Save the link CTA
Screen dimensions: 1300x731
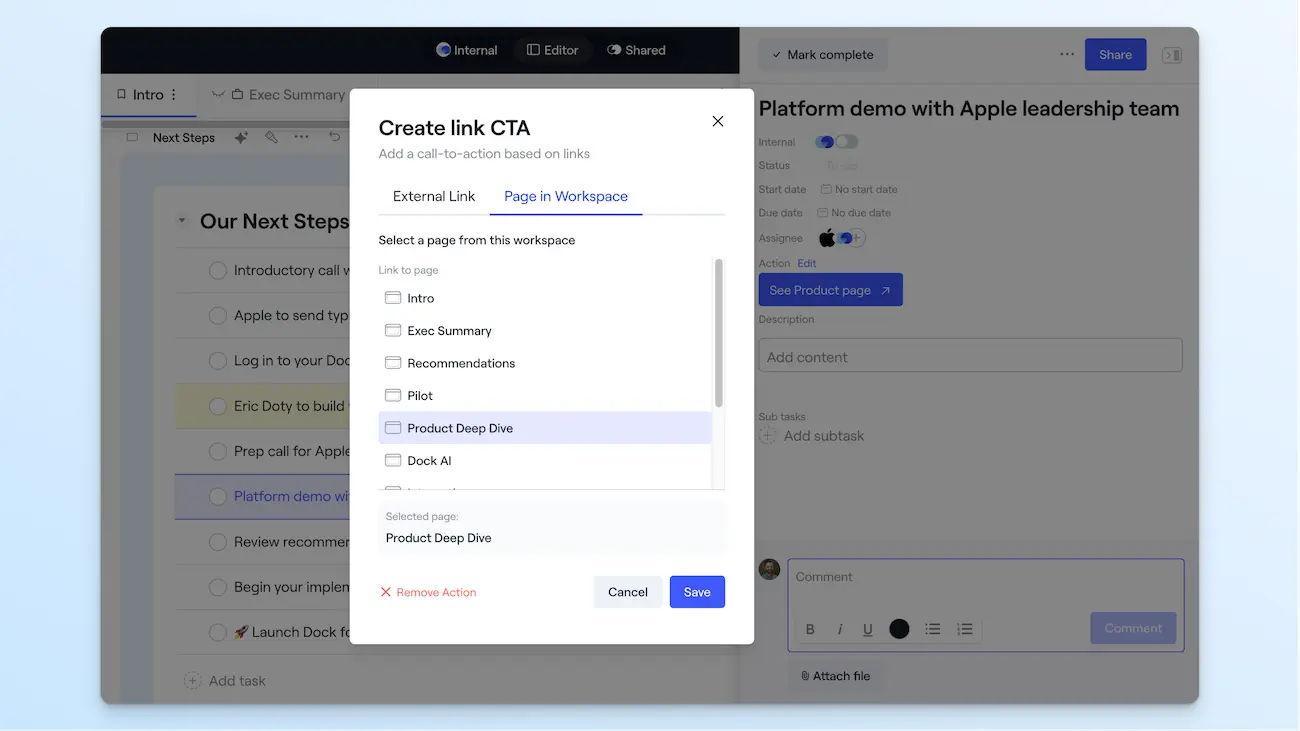697,592
